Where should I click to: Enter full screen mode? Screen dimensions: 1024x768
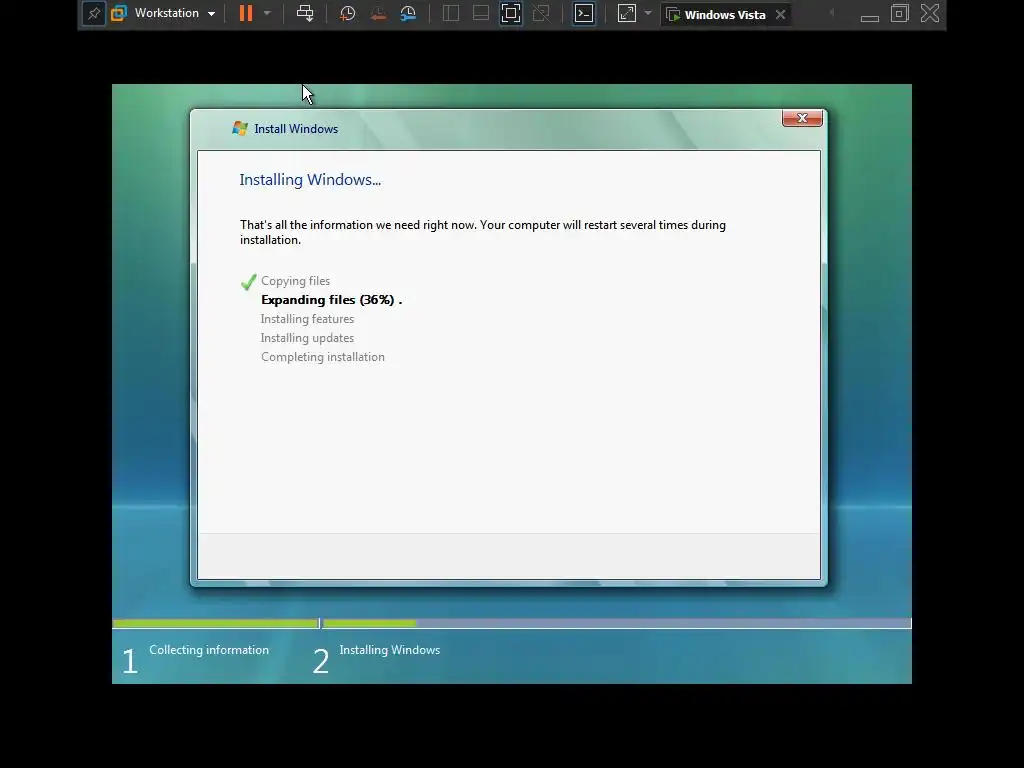coord(511,13)
